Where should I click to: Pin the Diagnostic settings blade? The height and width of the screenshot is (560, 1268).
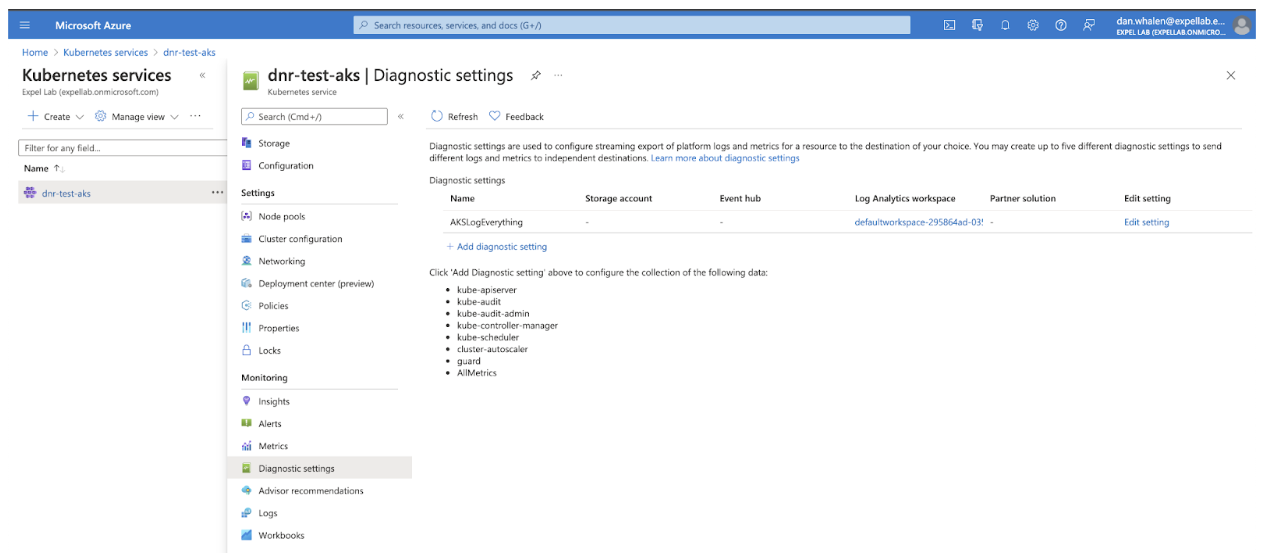point(536,75)
